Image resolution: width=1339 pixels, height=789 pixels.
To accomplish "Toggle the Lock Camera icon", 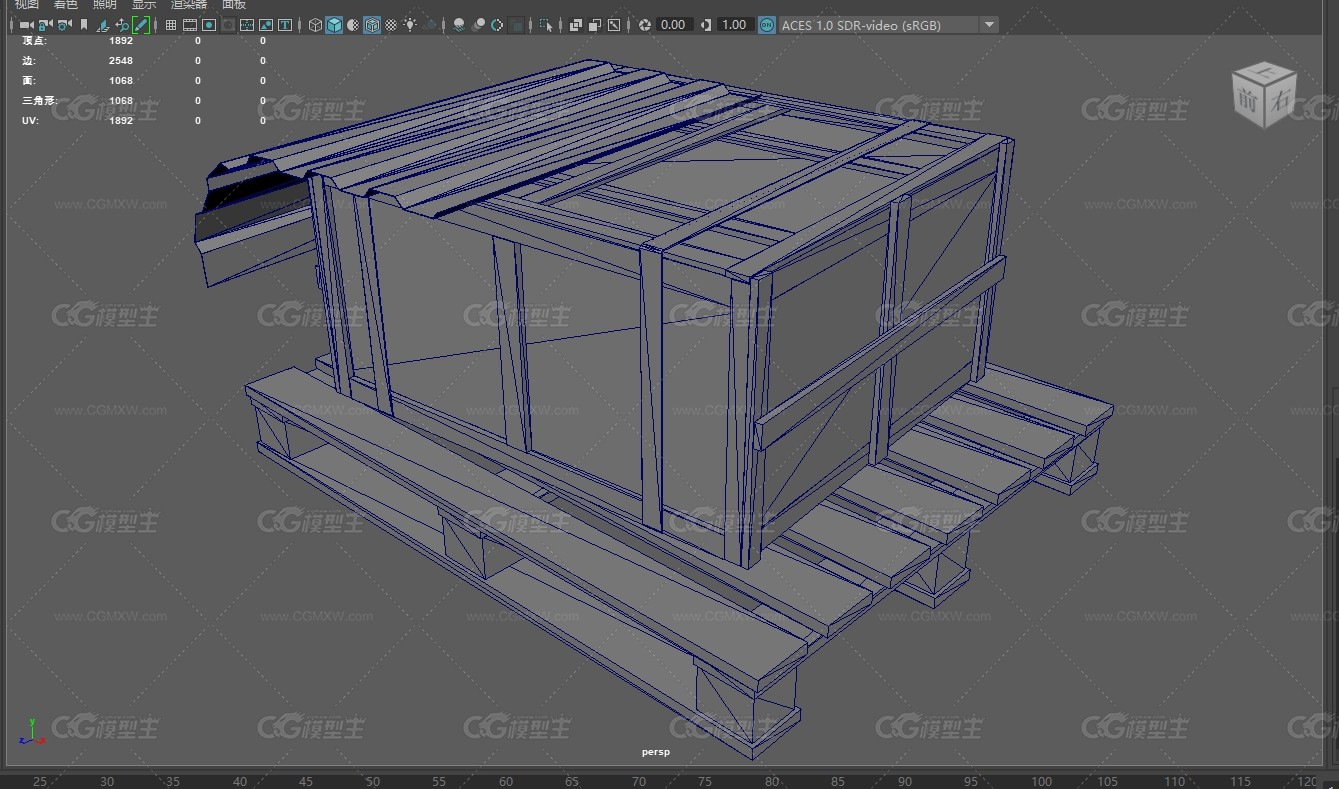I will 44,25.
